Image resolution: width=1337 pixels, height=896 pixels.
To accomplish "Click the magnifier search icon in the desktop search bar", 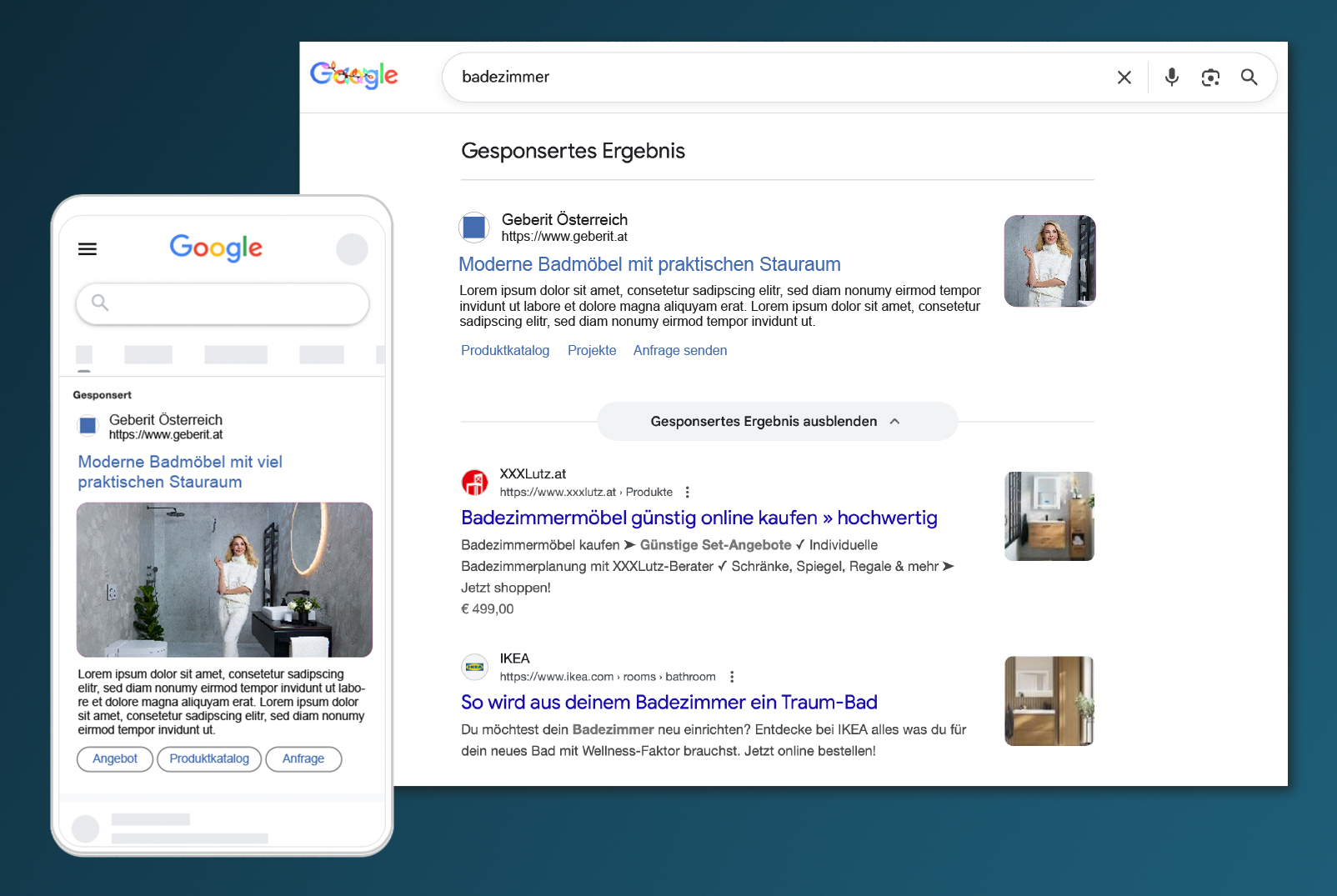I will (x=1249, y=78).
